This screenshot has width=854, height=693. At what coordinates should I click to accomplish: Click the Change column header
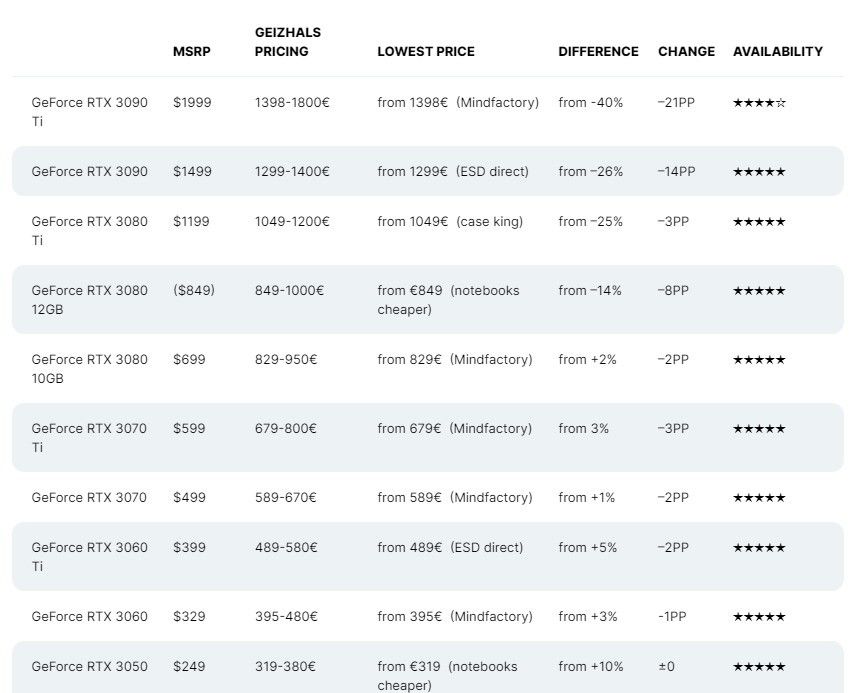pyautogui.click(x=686, y=51)
